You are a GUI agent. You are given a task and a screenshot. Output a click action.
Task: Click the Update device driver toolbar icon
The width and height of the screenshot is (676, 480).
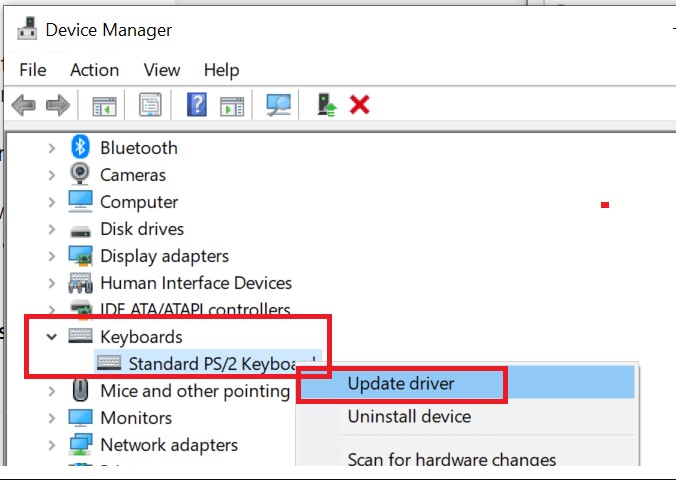pos(327,105)
